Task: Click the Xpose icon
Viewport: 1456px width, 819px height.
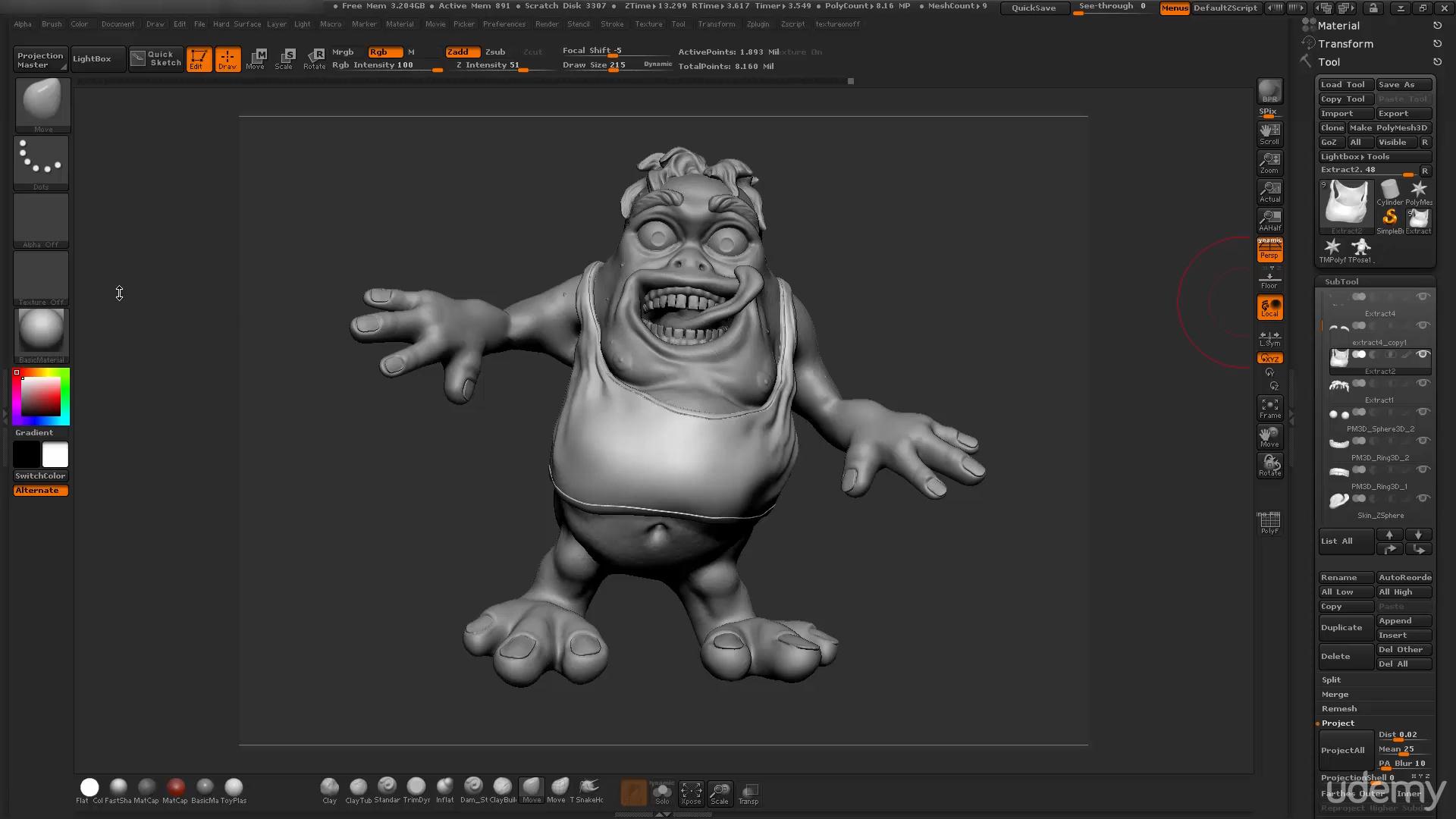Action: point(691,793)
